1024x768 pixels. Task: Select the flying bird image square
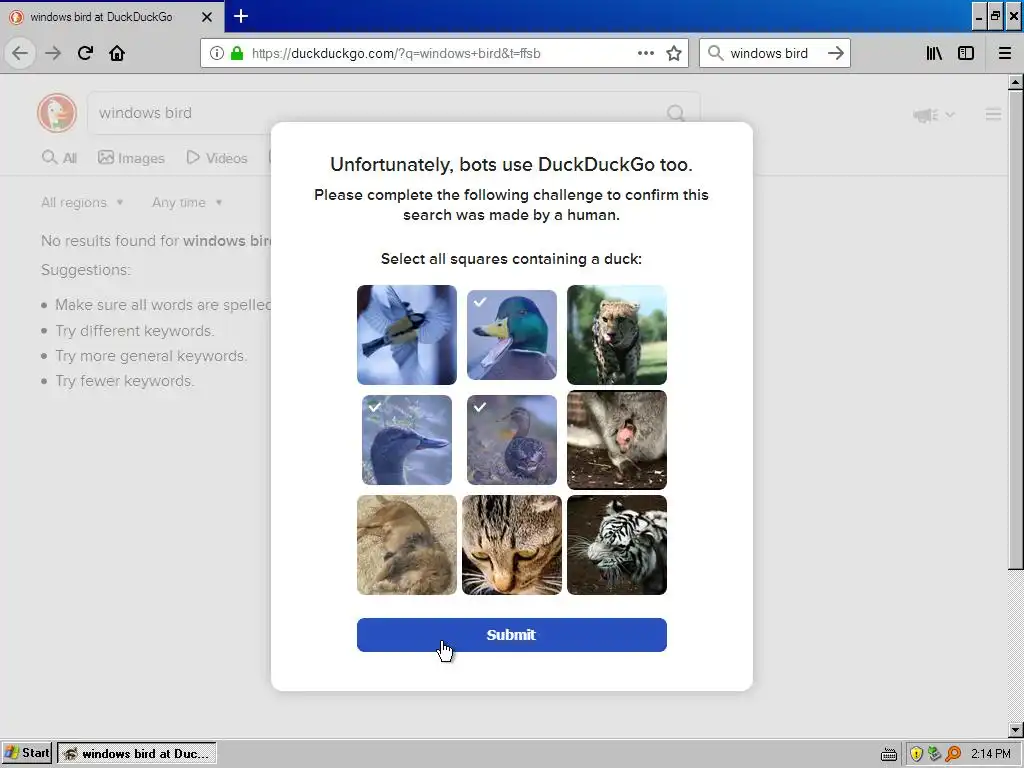click(x=407, y=335)
